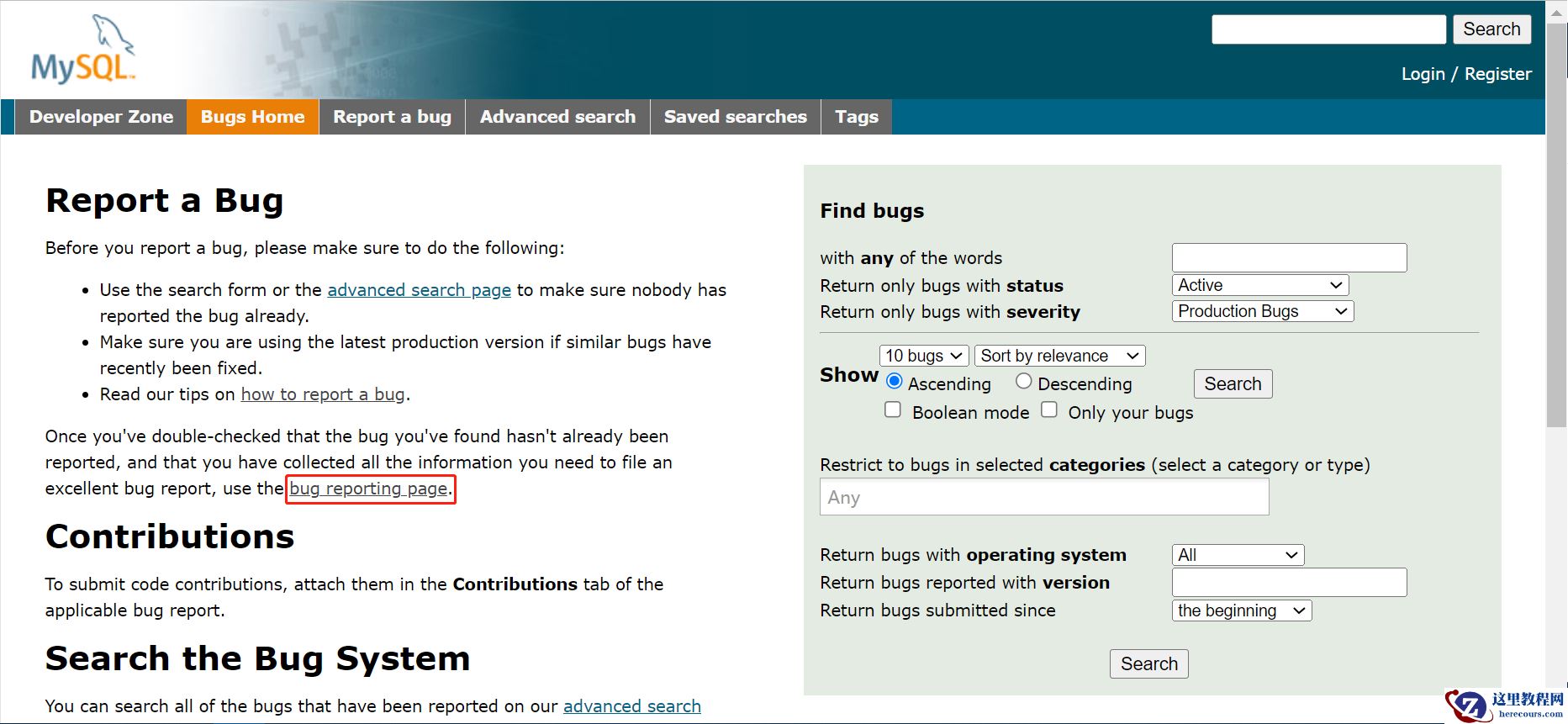This screenshot has width=1568, height=724.
Task: Click the 'Report a Bug' heading
Action: tap(165, 201)
